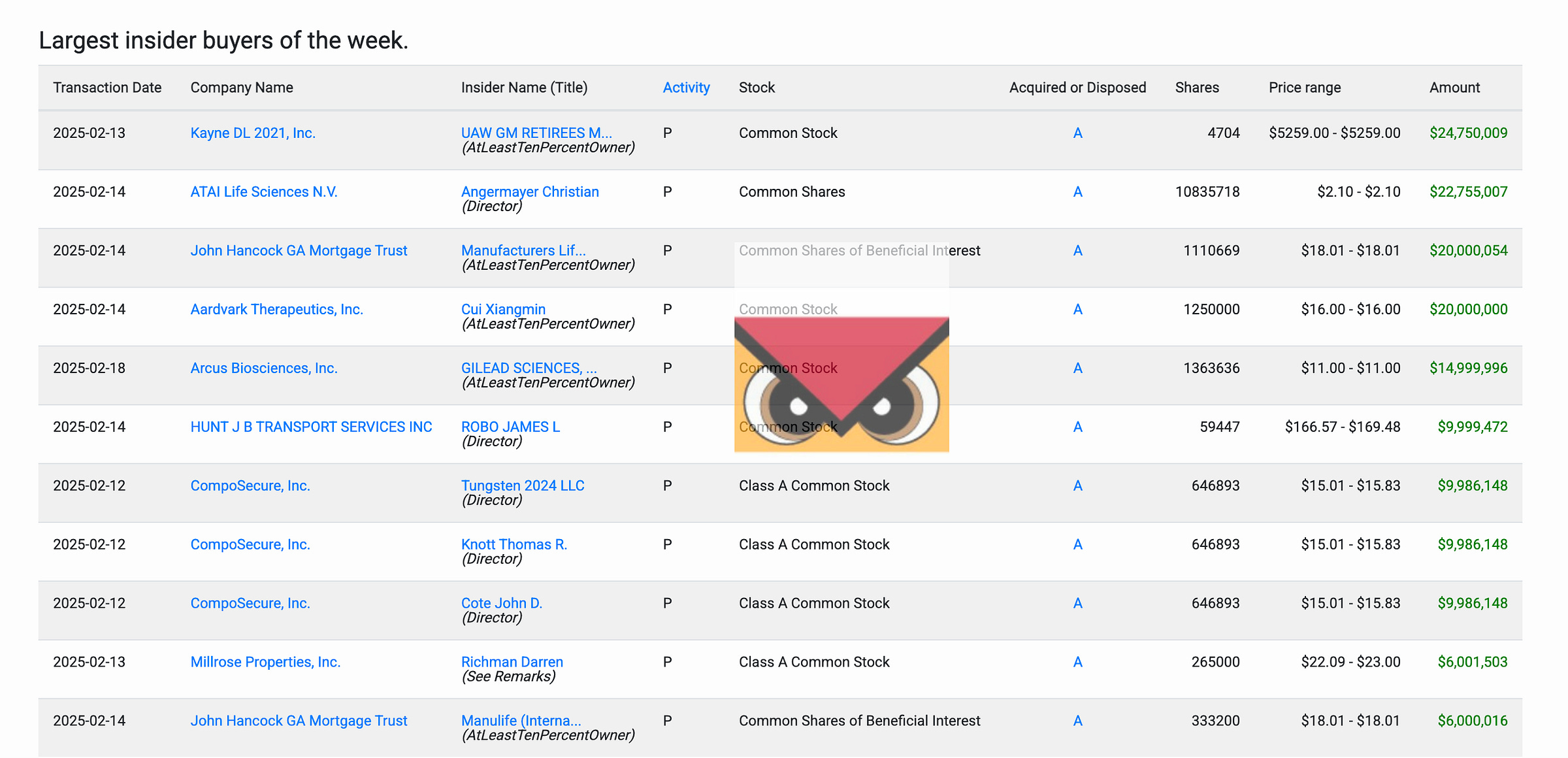Open Kayne DL 2021, Inc. company link
1568x758 pixels.
pyautogui.click(x=253, y=133)
